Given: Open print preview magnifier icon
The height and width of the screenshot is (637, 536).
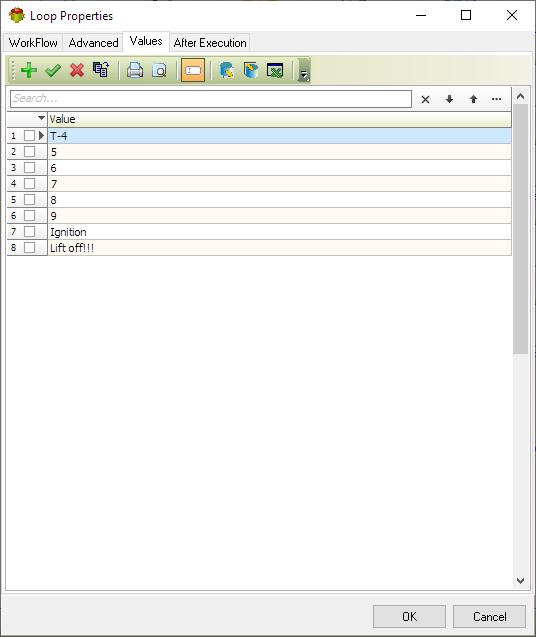Looking at the screenshot, I should coord(159,70).
